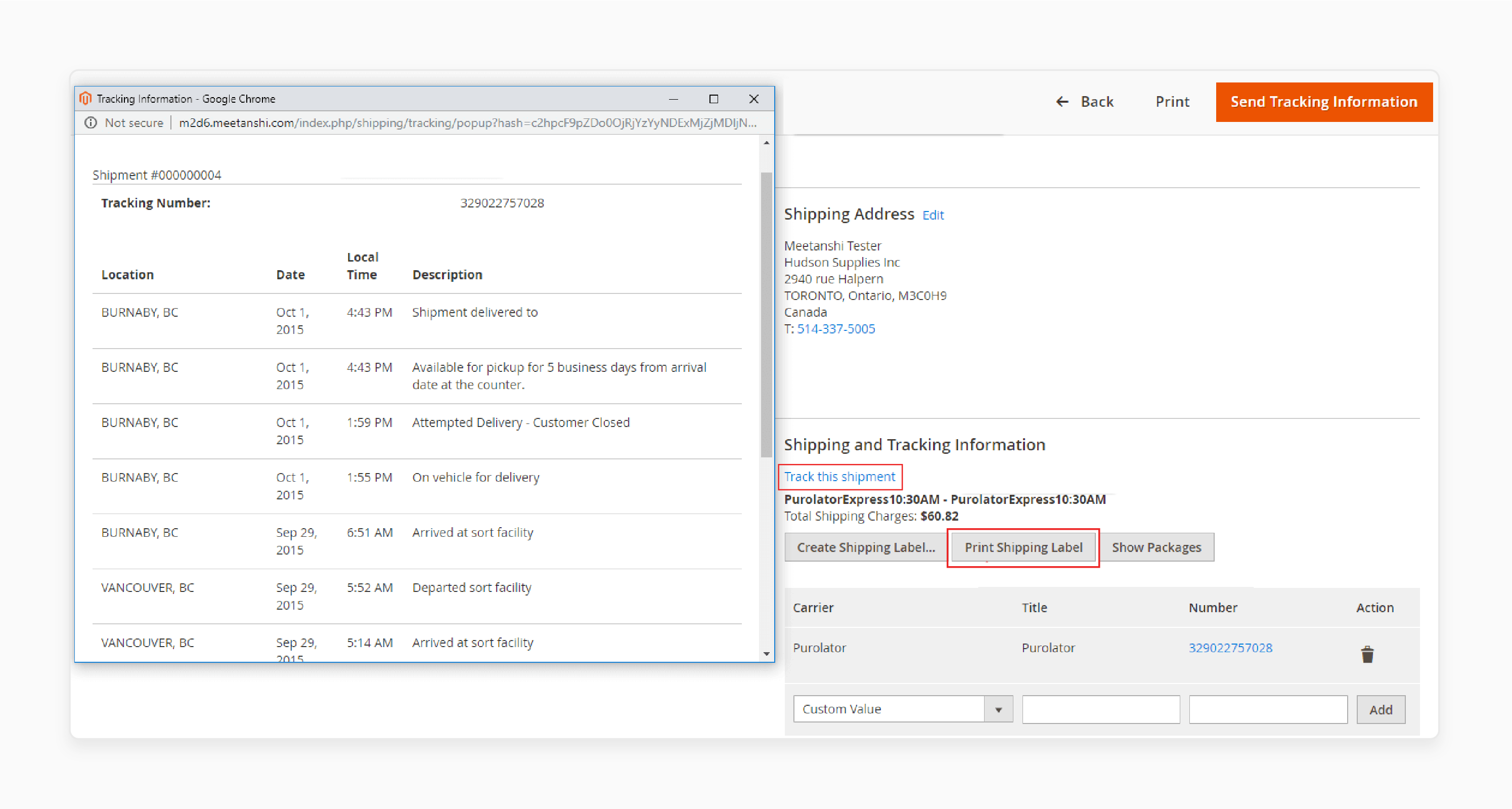Focus the tracking Title input field
The image size is (1512, 809).
(x=1100, y=709)
